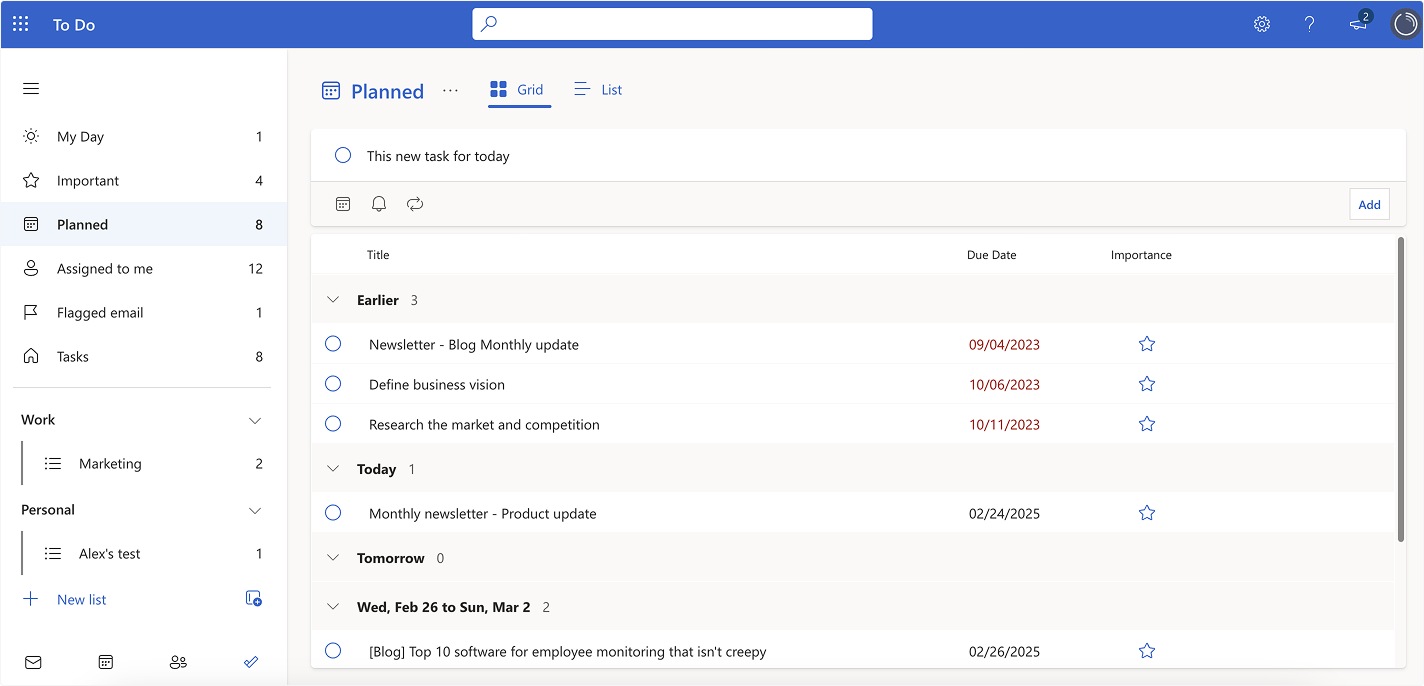Open the Calendar icon in the footer
Image resolution: width=1424 pixels, height=686 pixels.
point(105,662)
